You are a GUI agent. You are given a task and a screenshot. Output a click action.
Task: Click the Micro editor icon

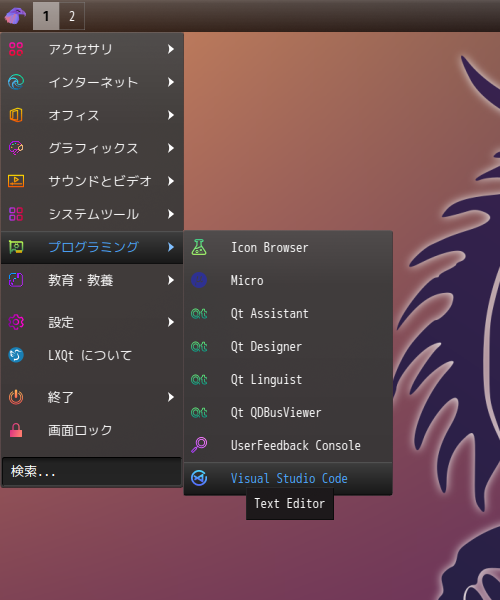pyautogui.click(x=199, y=280)
